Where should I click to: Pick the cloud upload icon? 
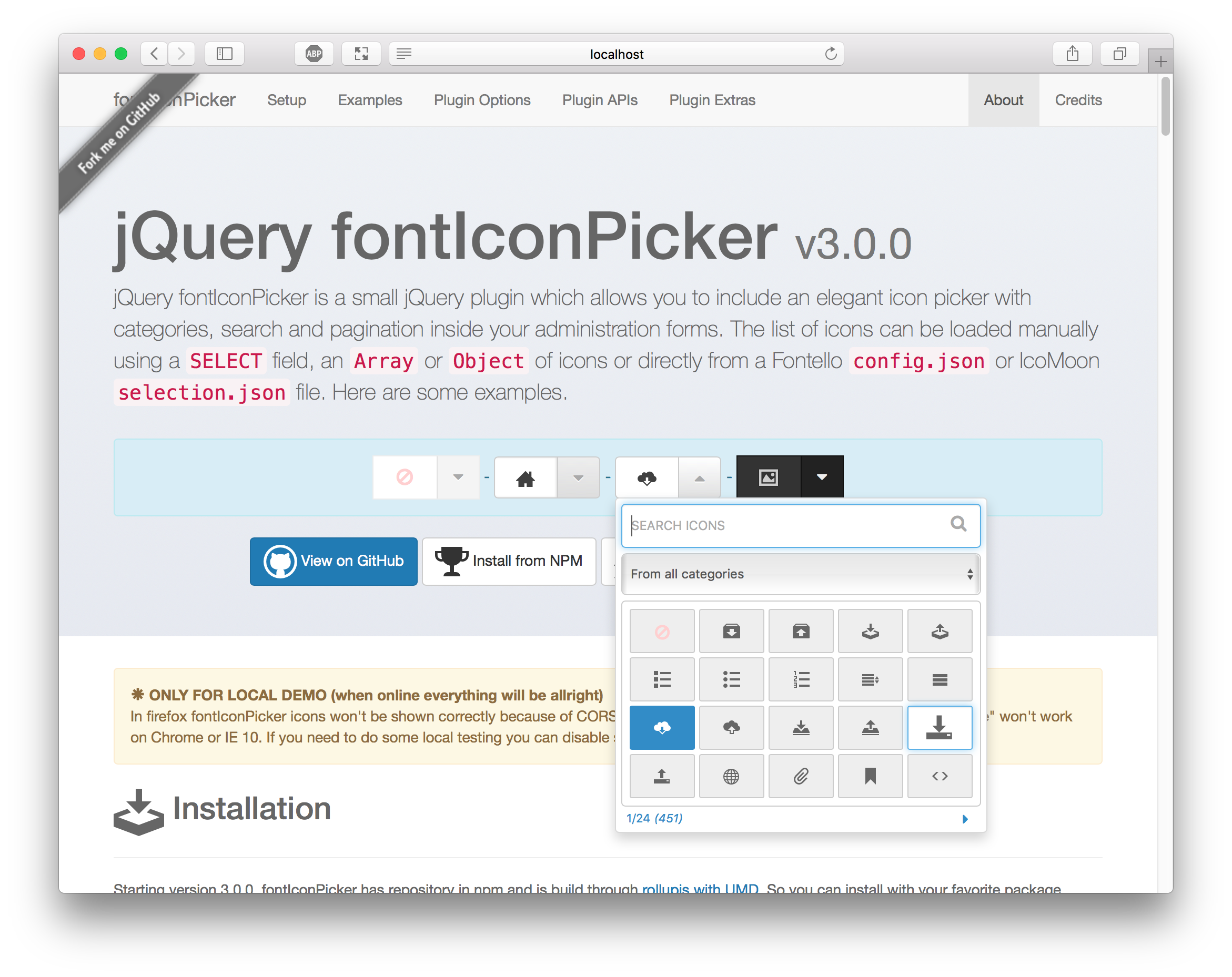pos(731,727)
